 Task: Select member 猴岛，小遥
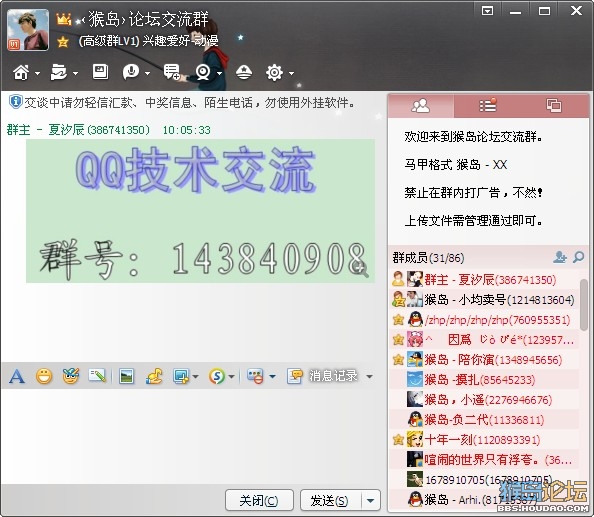pyautogui.click(x=484, y=400)
